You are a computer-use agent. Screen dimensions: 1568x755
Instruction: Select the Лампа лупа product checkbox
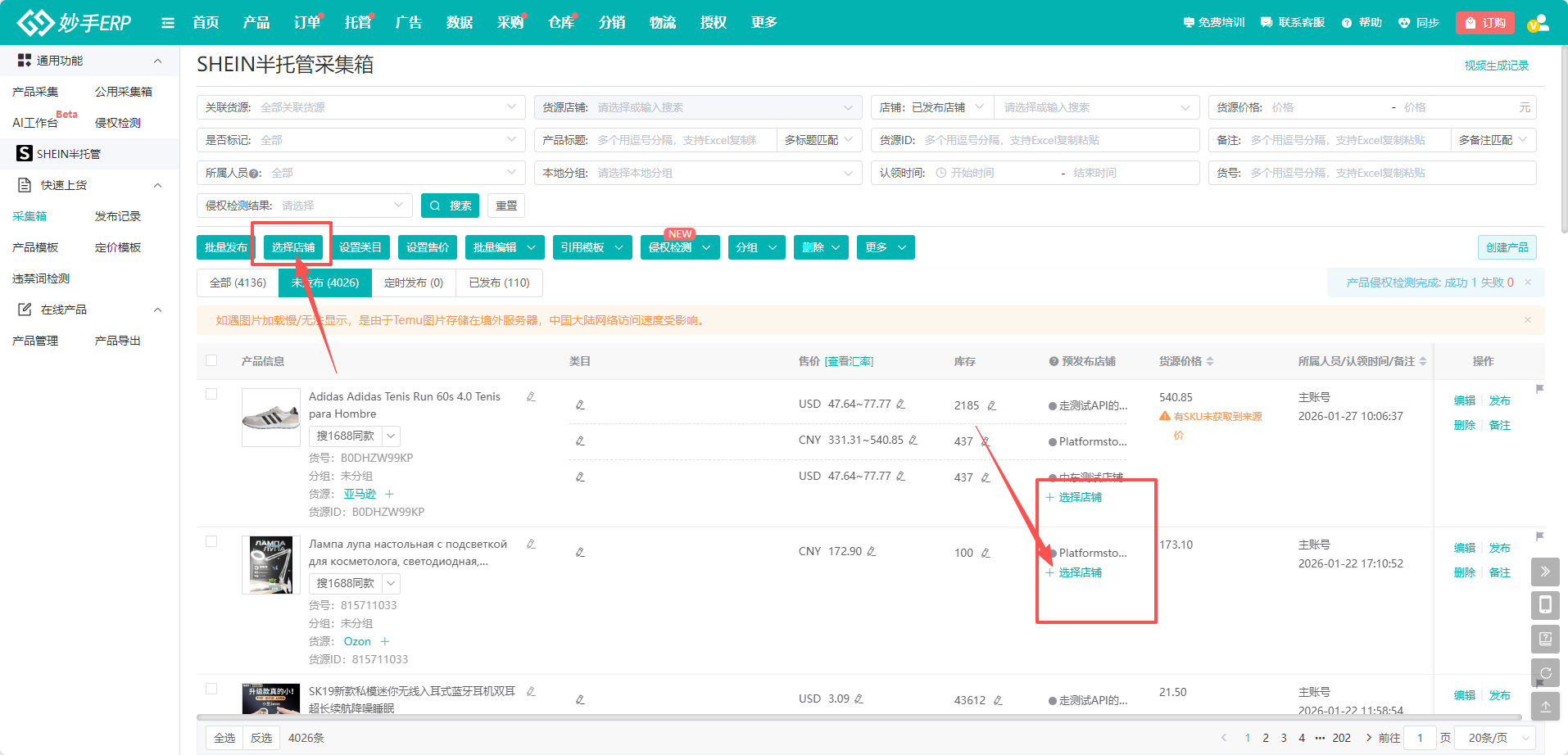211,541
